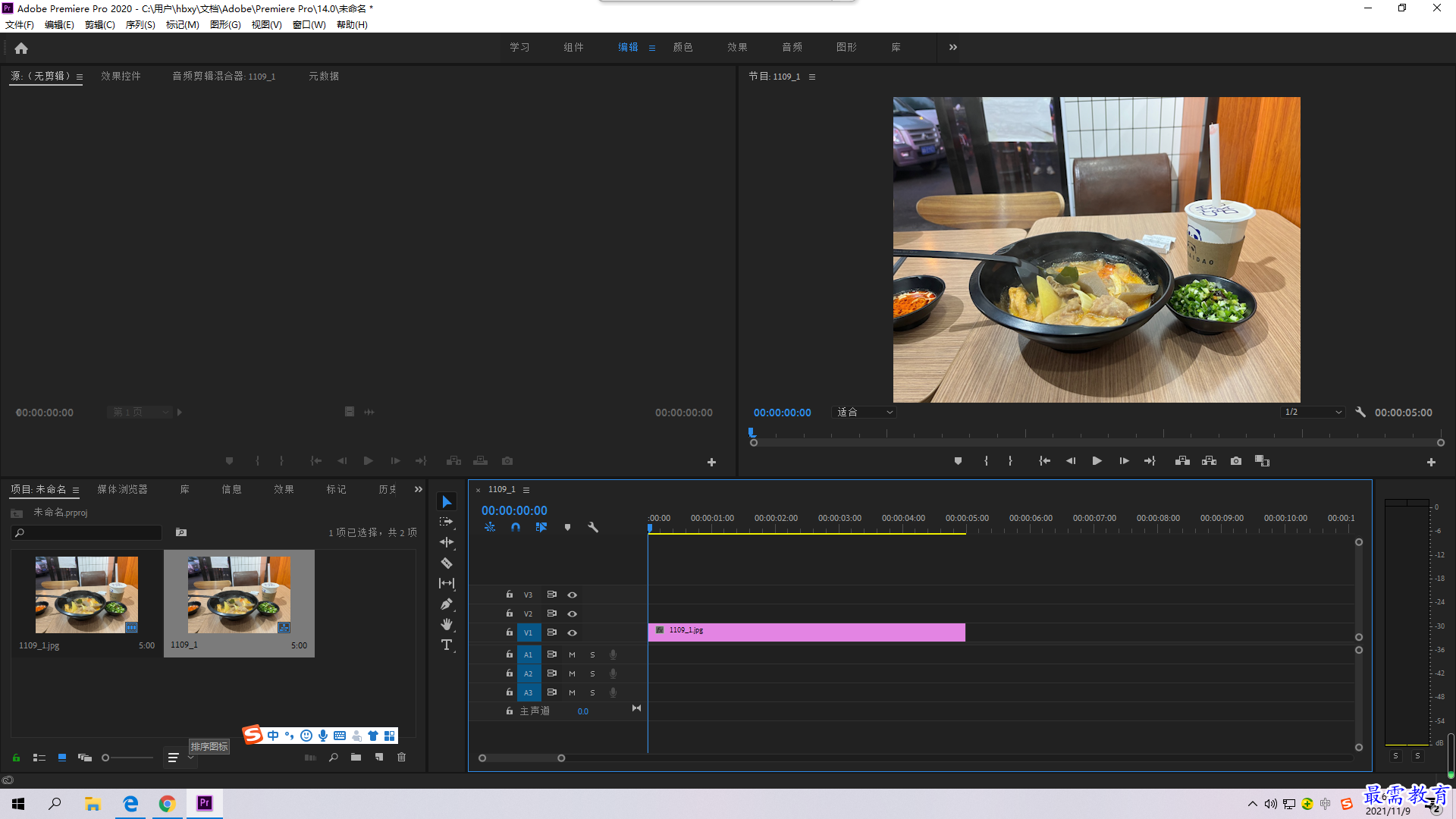This screenshot has height=819, width=1456.
Task: Click the Home icon
Action: [21, 48]
